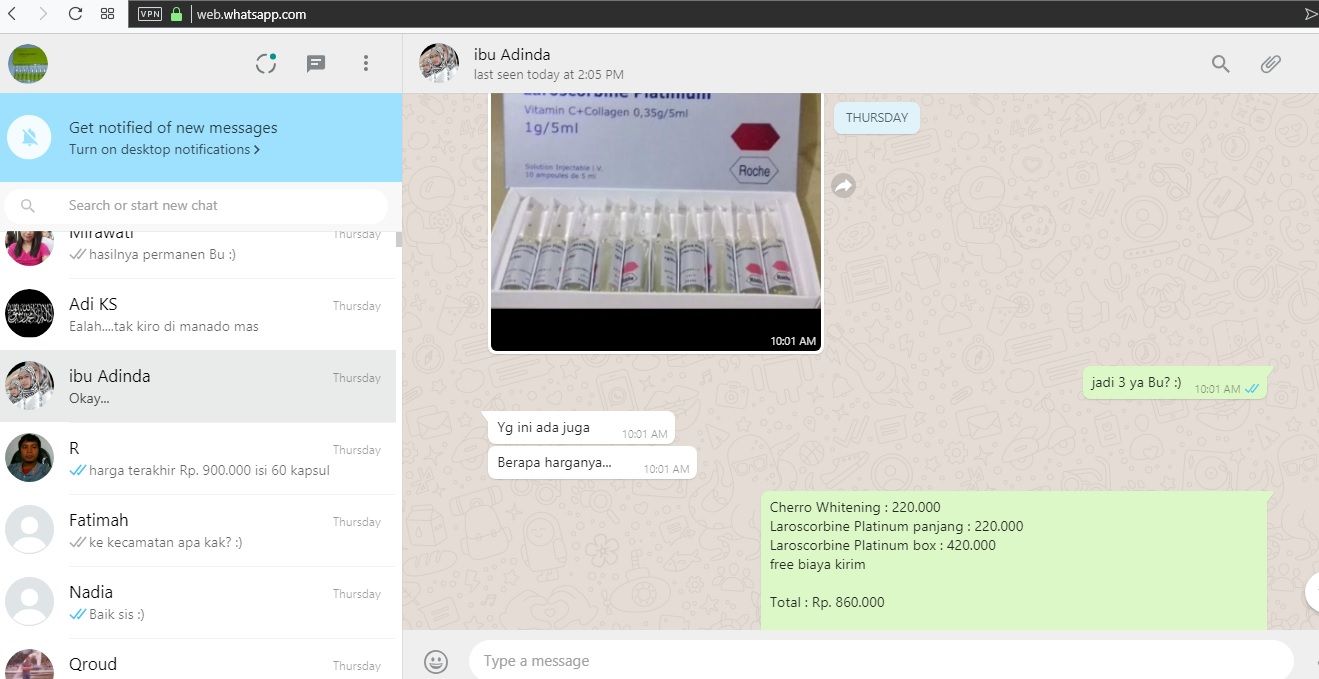Open your own profile picture
Image resolution: width=1319 pixels, height=679 pixels.
pos(28,64)
